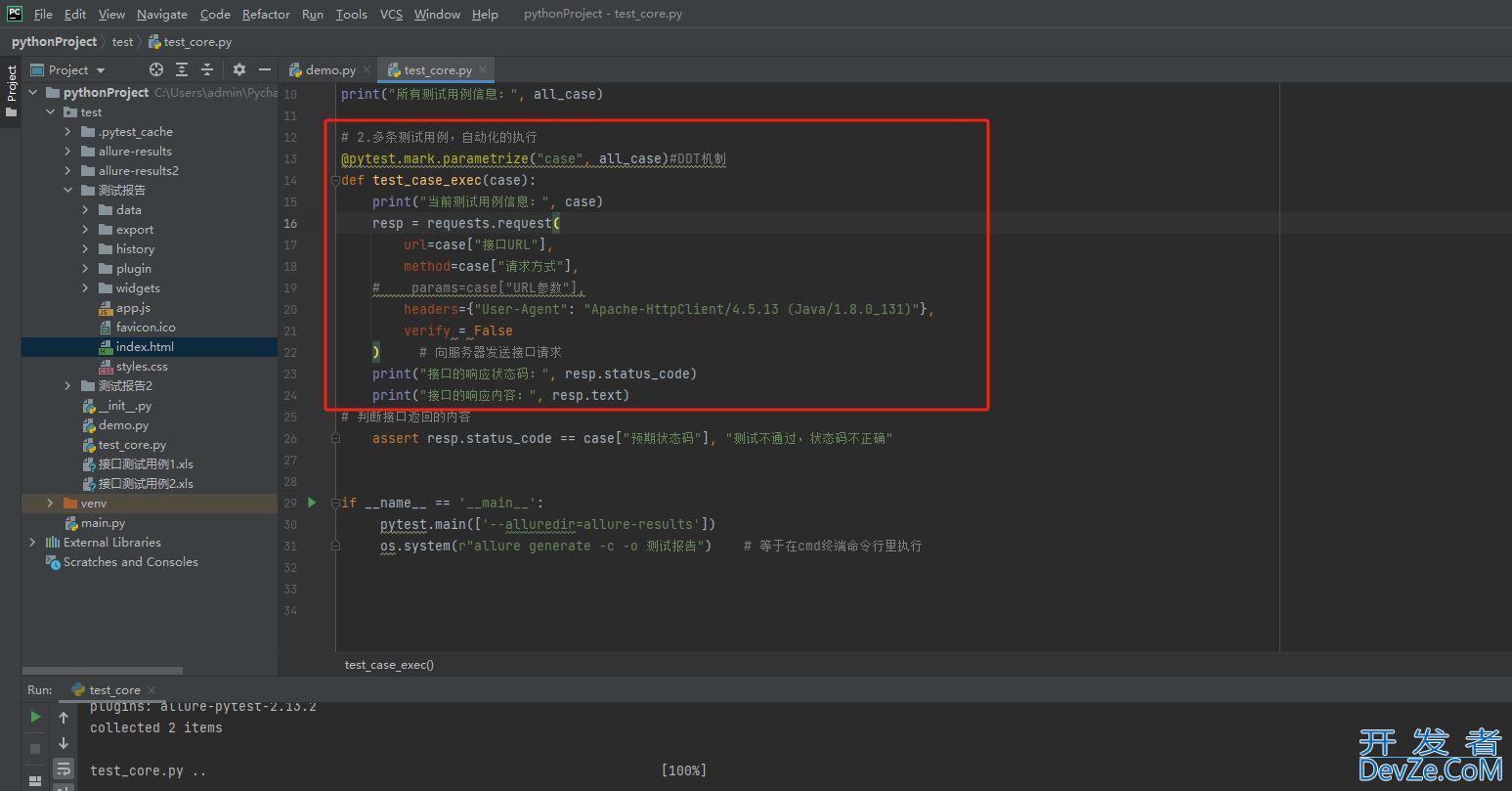This screenshot has height=791, width=1512.
Task: Select 接口测试用例1.xls file
Action: (x=146, y=463)
